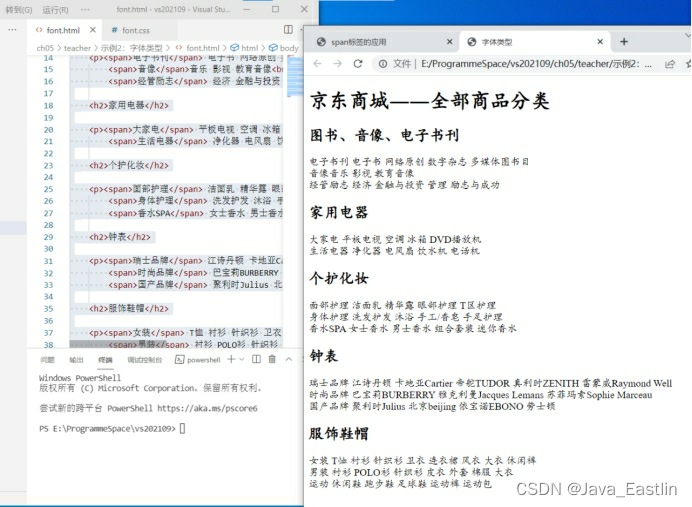
Task: Go forward in the browser
Action: [338, 64]
